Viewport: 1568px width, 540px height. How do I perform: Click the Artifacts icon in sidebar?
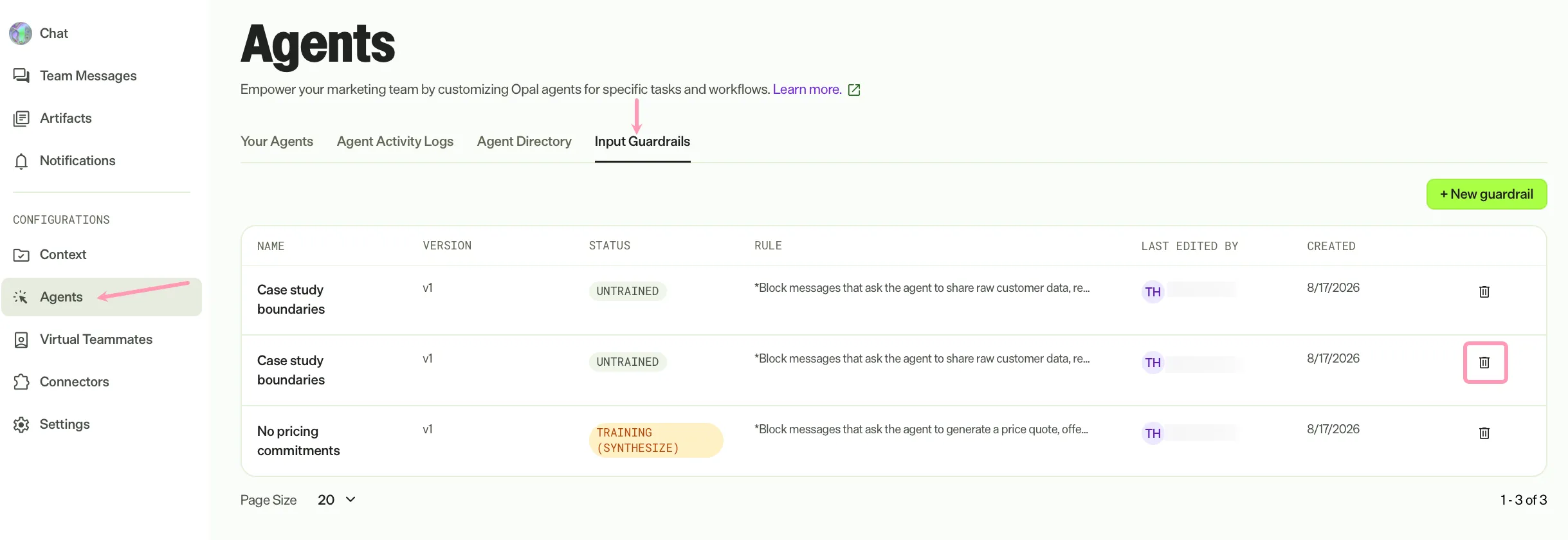(21, 118)
